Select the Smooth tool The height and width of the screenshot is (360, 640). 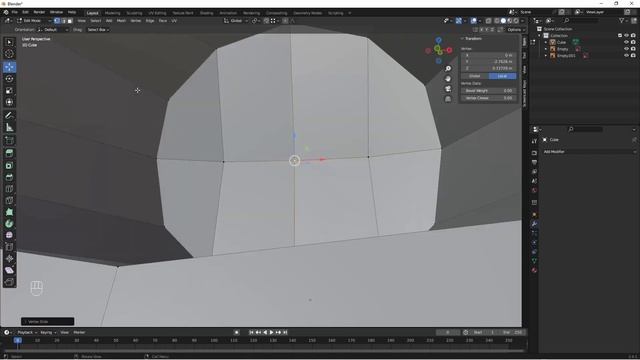[9, 236]
